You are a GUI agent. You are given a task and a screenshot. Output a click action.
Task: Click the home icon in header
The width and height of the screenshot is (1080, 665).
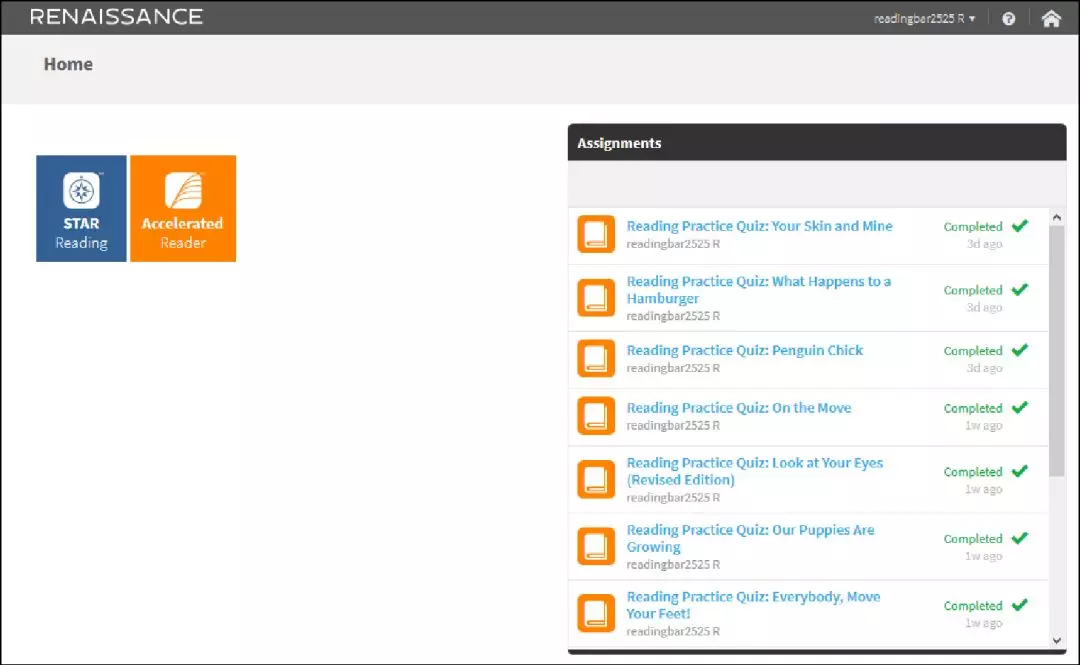tap(1050, 18)
